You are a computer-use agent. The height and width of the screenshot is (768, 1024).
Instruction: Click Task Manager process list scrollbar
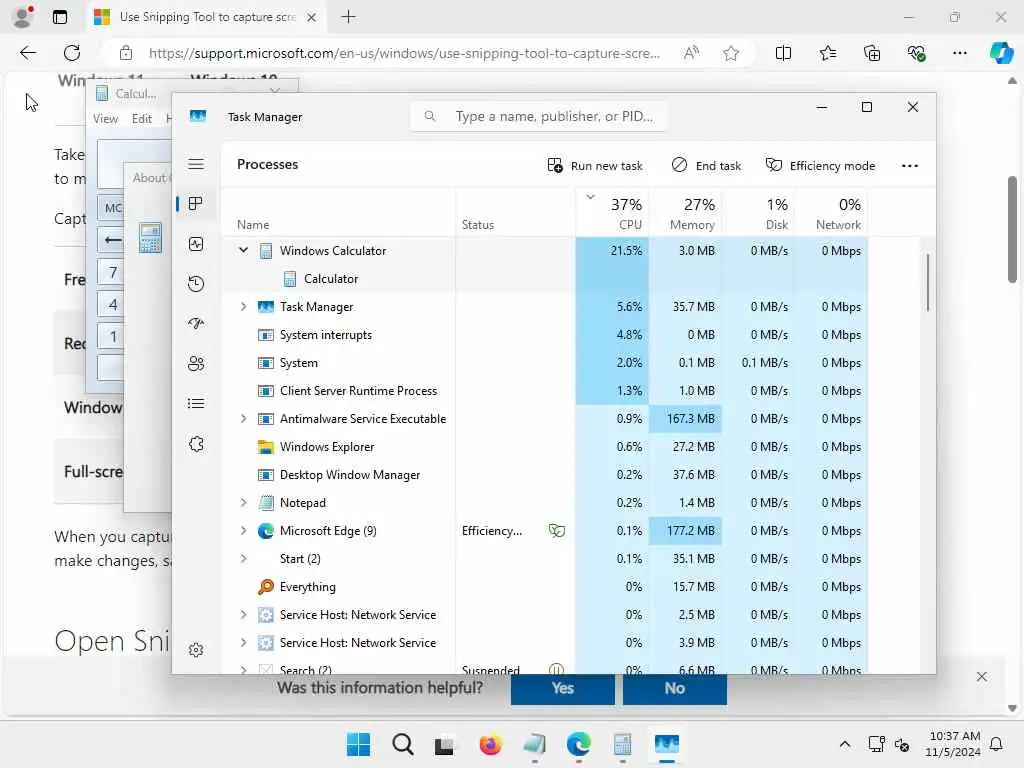[x=927, y=283]
